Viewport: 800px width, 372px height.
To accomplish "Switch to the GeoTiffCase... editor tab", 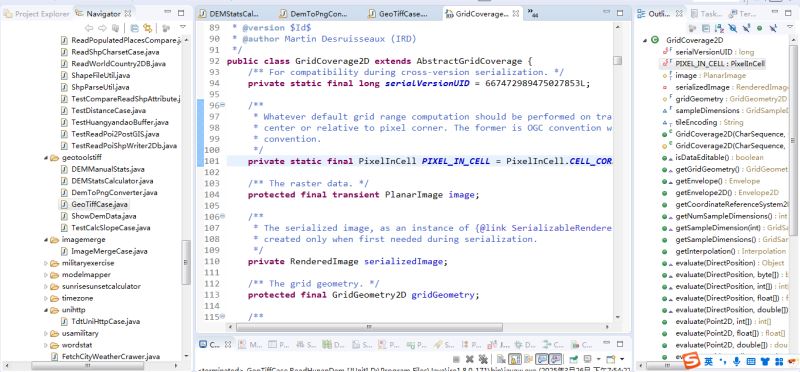I will pos(397,14).
